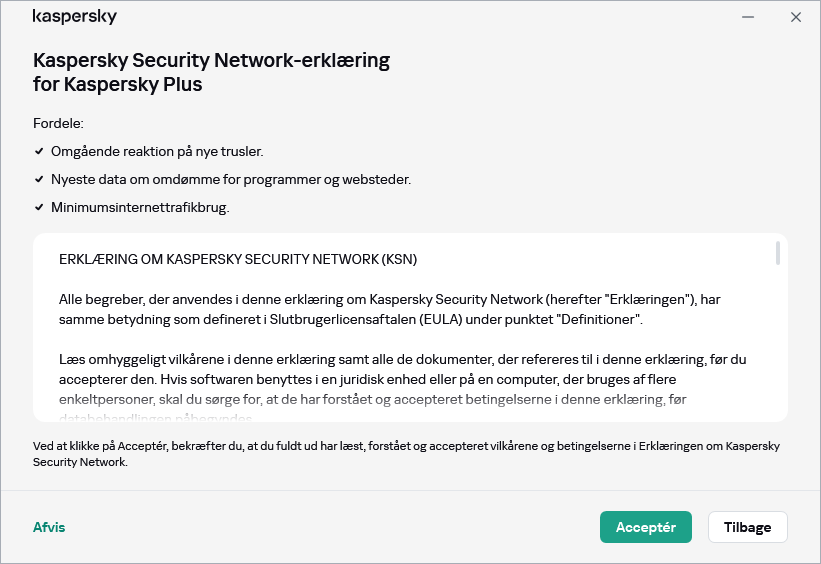Click the "ERKLÆRING OM KASPERSKY SECURITY NETWORK (KSN)" heading
The width and height of the screenshot is (821, 564).
coord(238,259)
